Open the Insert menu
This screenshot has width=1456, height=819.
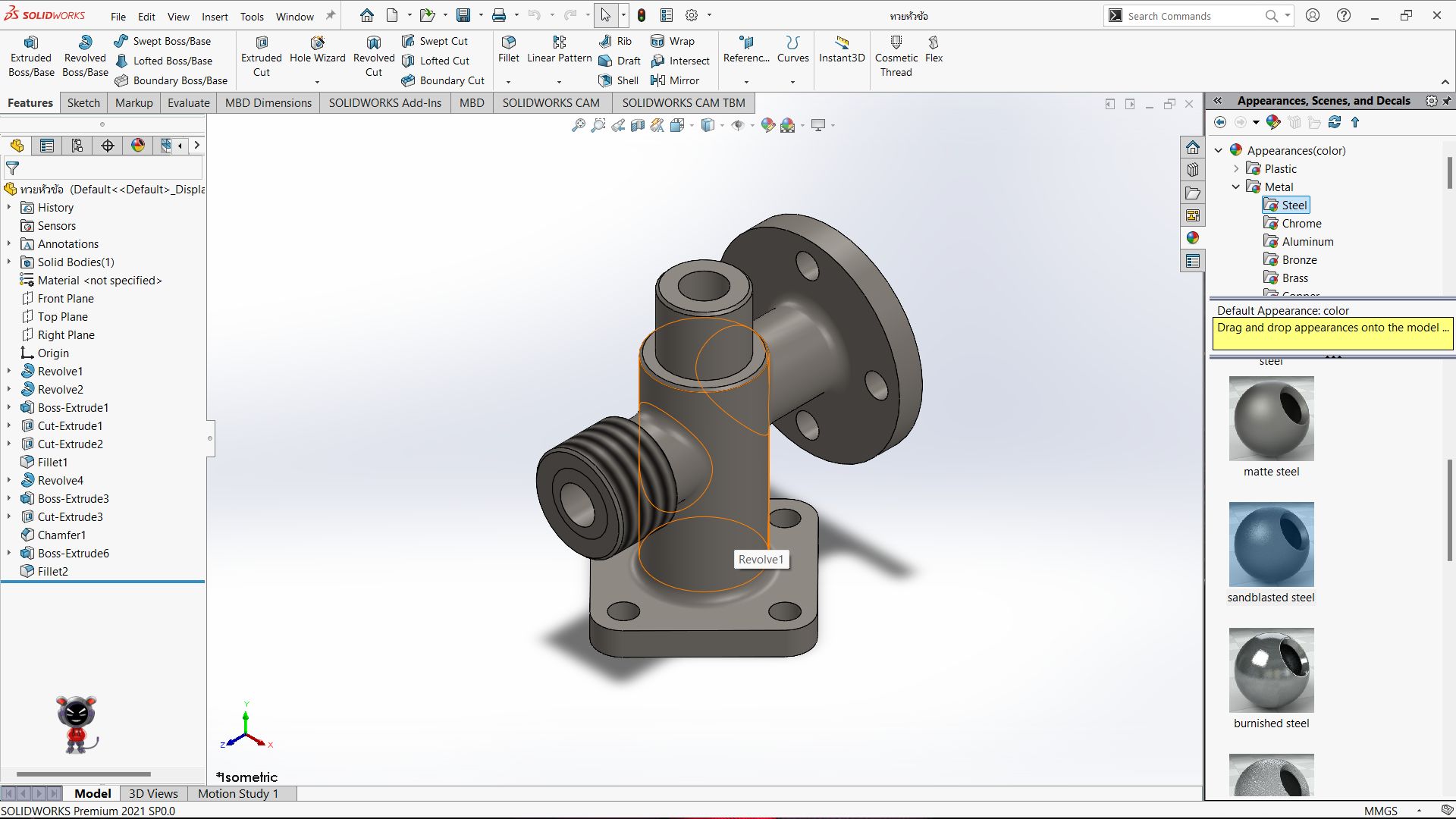click(x=215, y=17)
